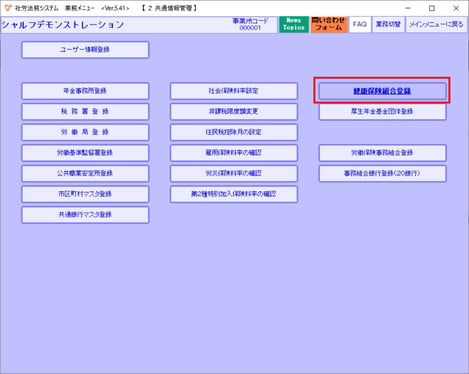Open 年金事務所登録 button
Image resolution: width=469 pixels, height=374 pixels.
tap(85, 91)
